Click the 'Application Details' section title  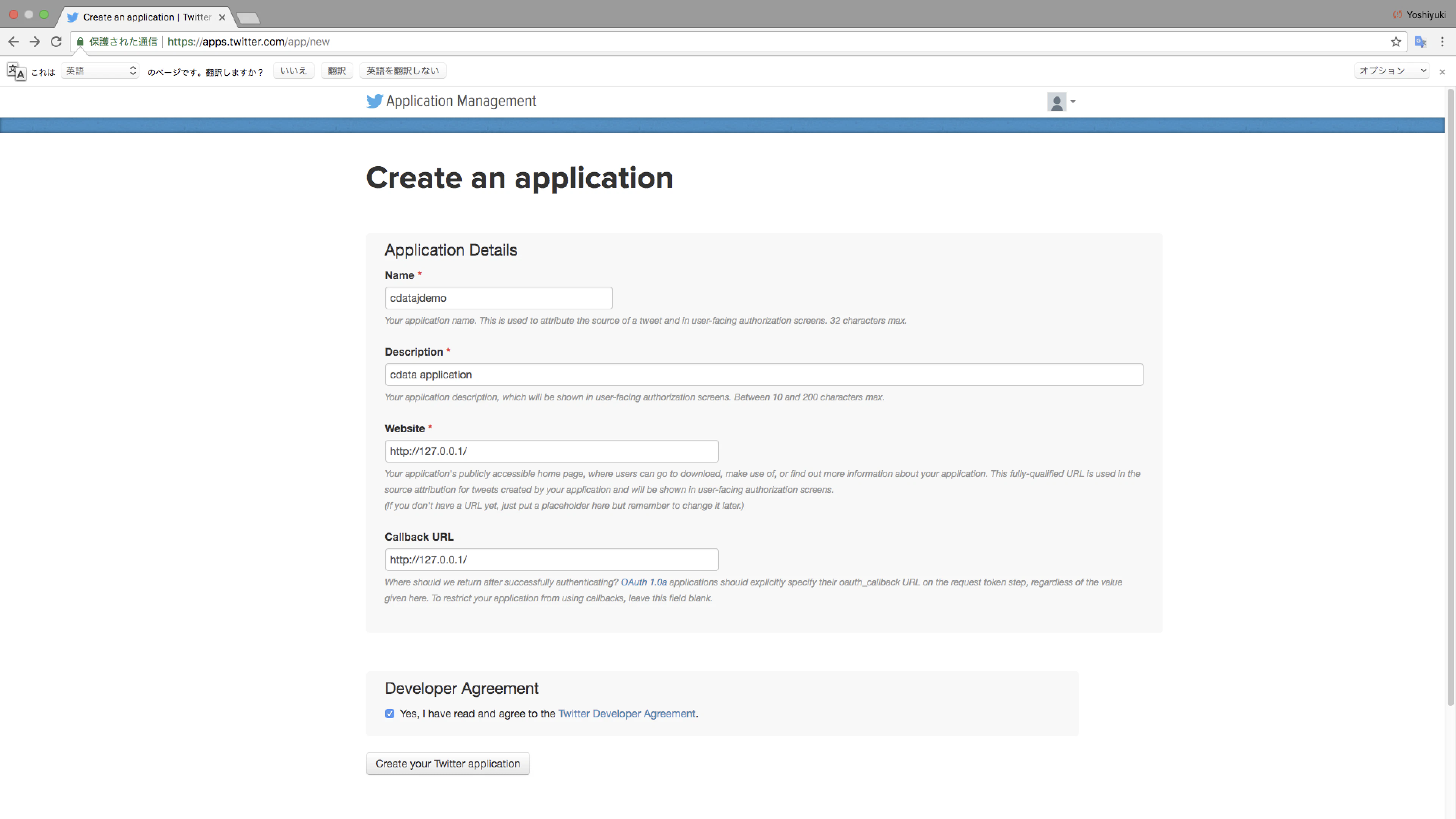tap(450, 250)
